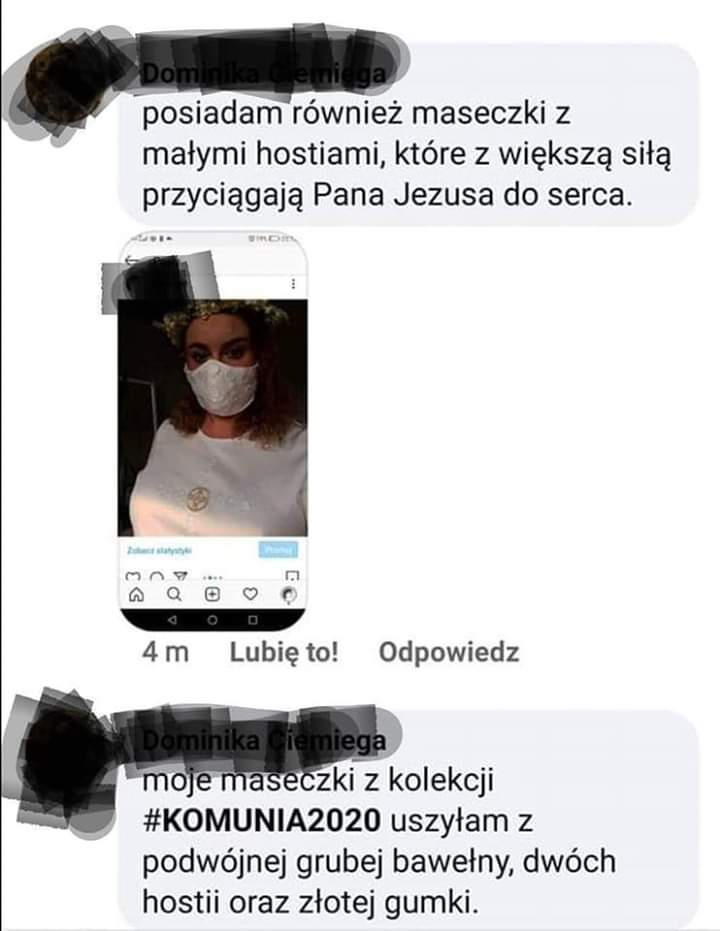Viewport: 720px width, 931px height.
Task: Click 'Odpowiedz' to reply to comment
Action: click(449, 652)
